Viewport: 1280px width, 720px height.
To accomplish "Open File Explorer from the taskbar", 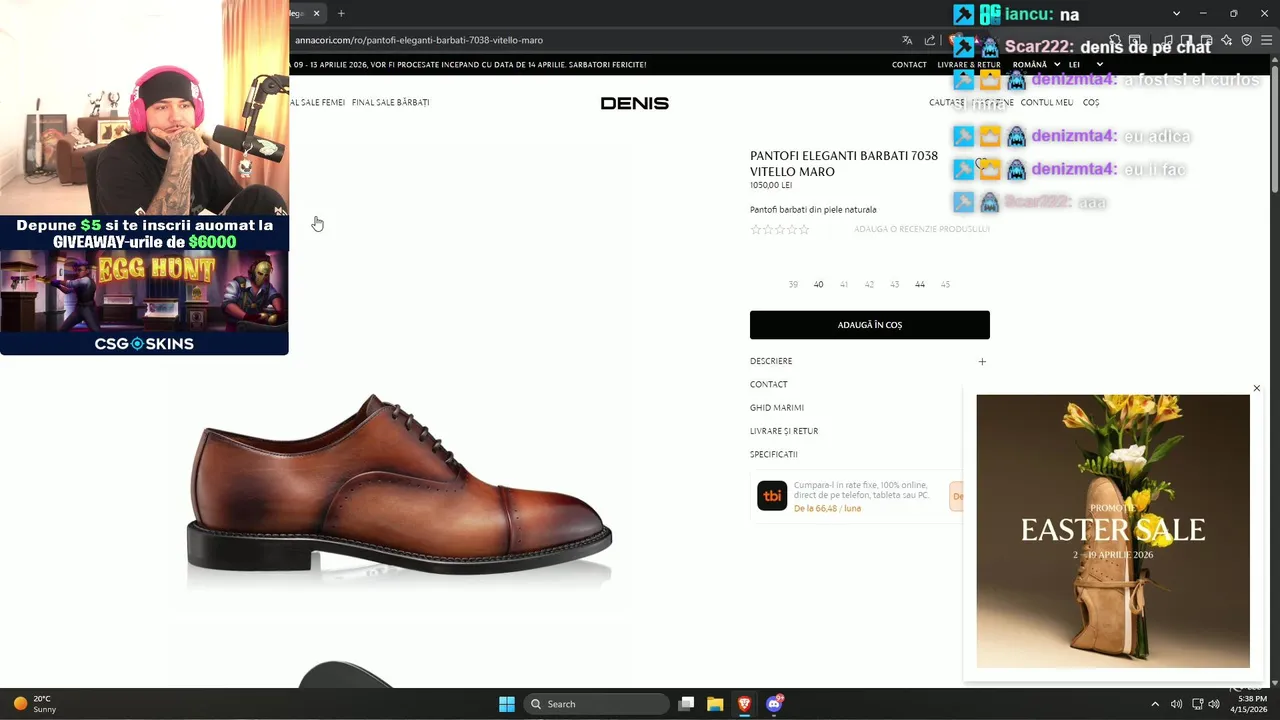I will pos(715,704).
